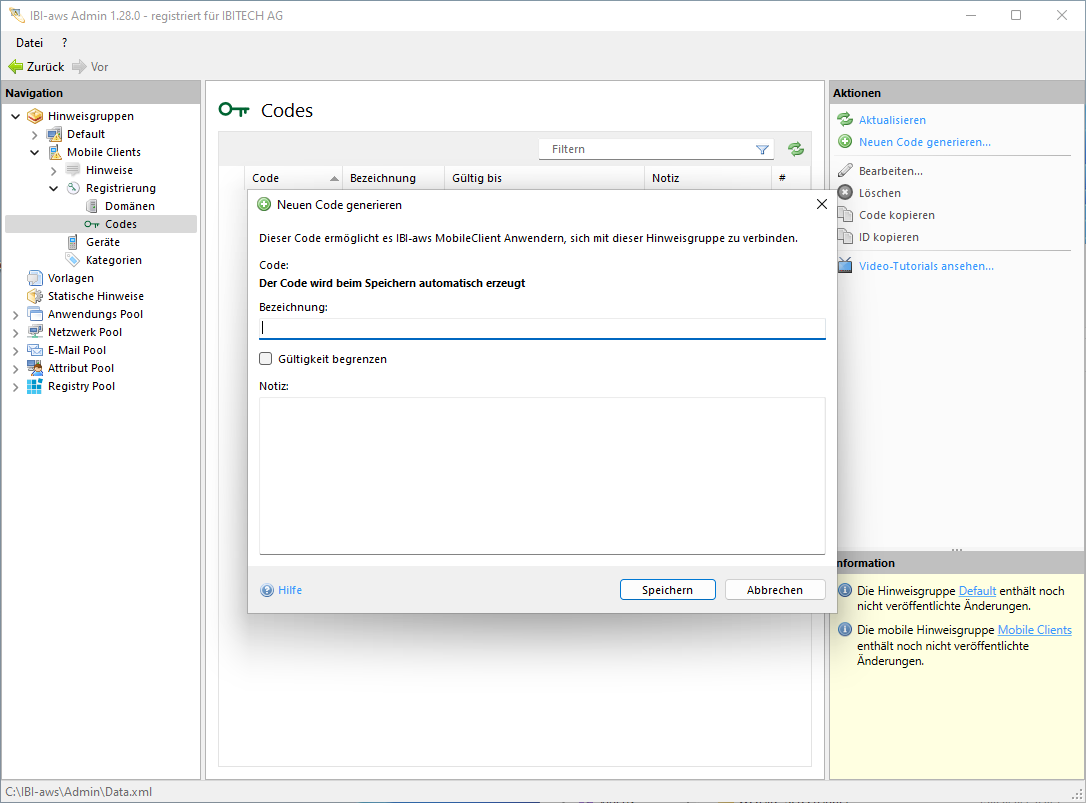This screenshot has width=1086, height=803.
Task: Select the Geräte device icon in tree
Action: pyautogui.click(x=73, y=242)
